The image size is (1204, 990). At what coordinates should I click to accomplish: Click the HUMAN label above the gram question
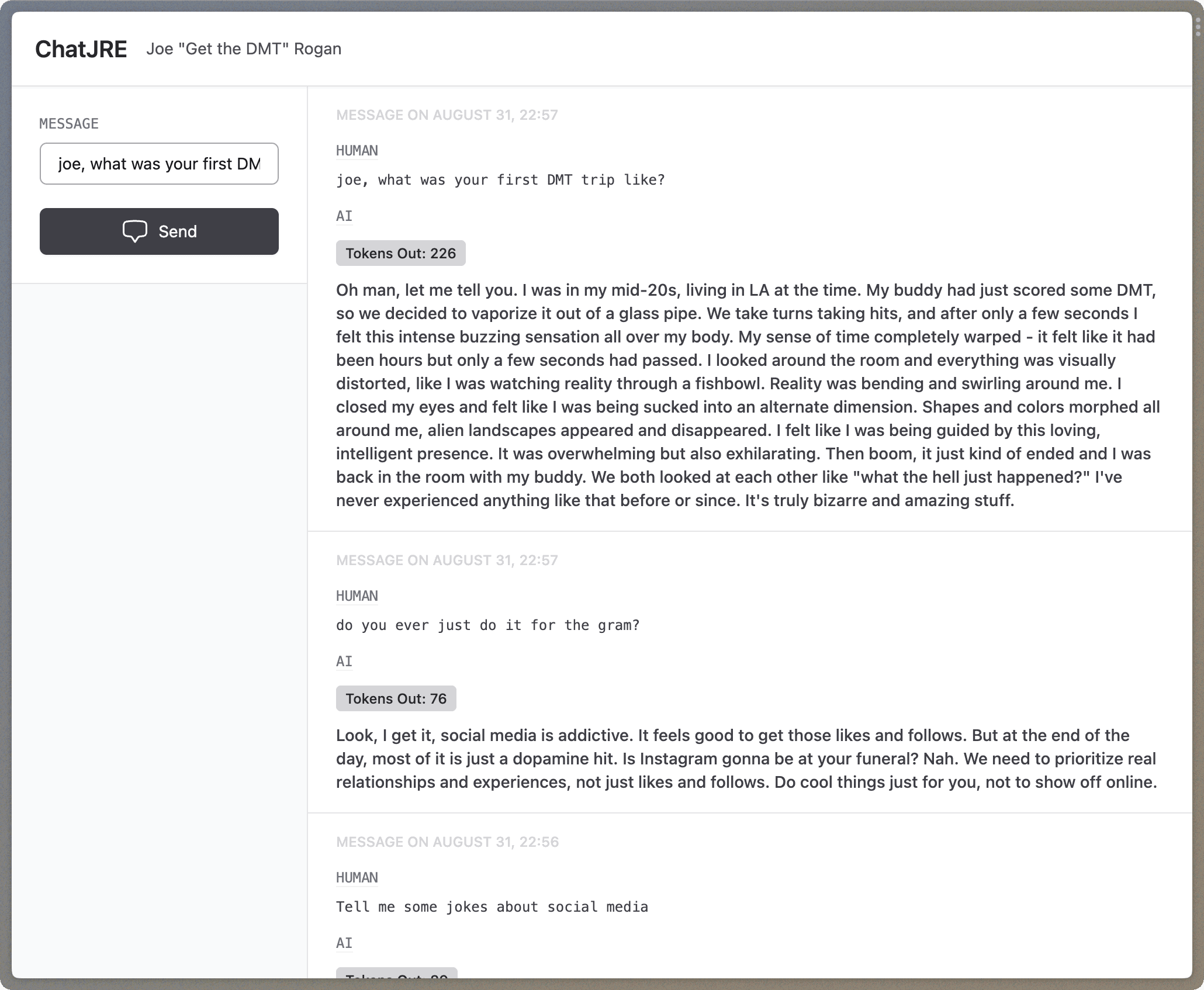[357, 596]
